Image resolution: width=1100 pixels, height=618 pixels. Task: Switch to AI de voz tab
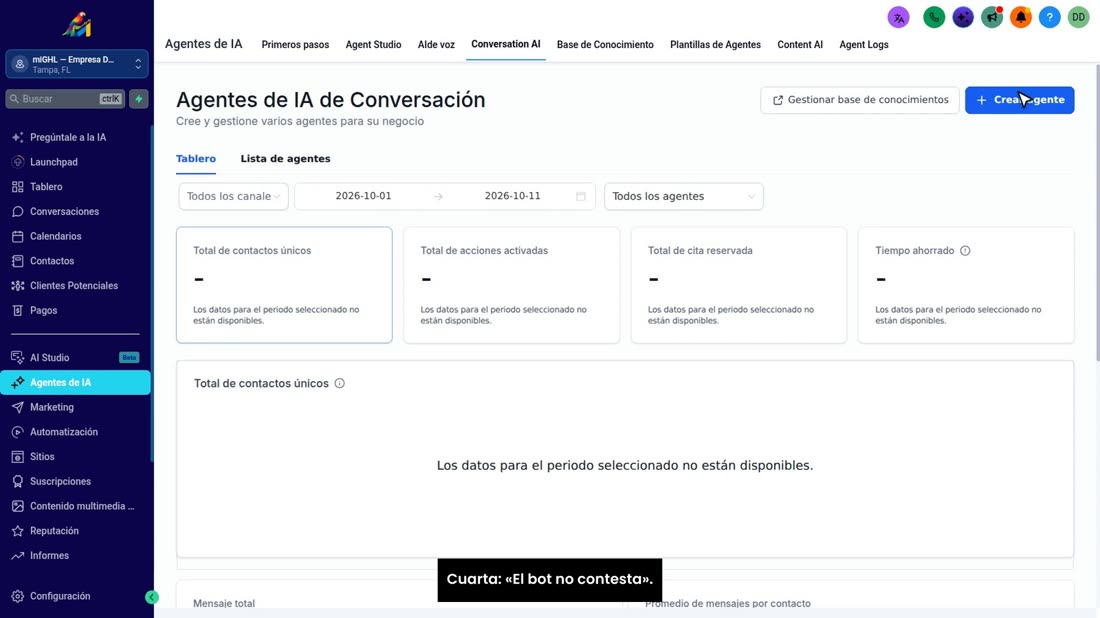coord(436,44)
